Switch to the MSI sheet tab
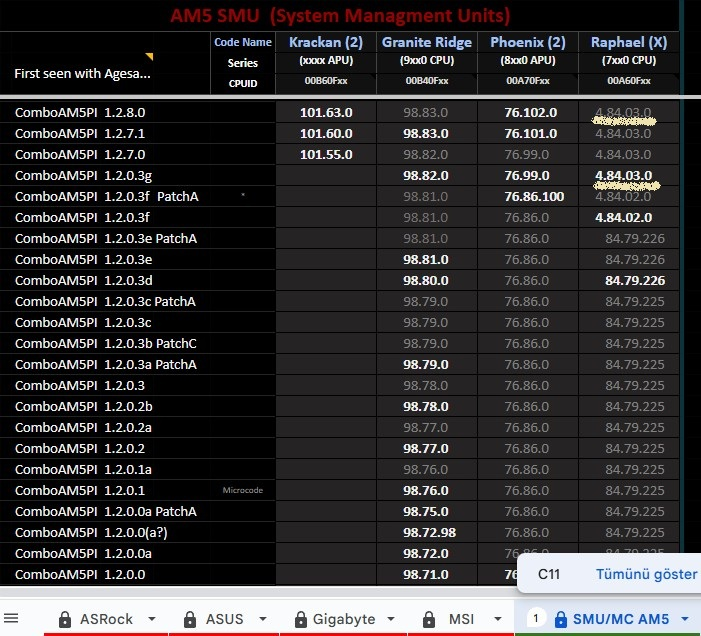701x636 pixels. (x=461, y=619)
